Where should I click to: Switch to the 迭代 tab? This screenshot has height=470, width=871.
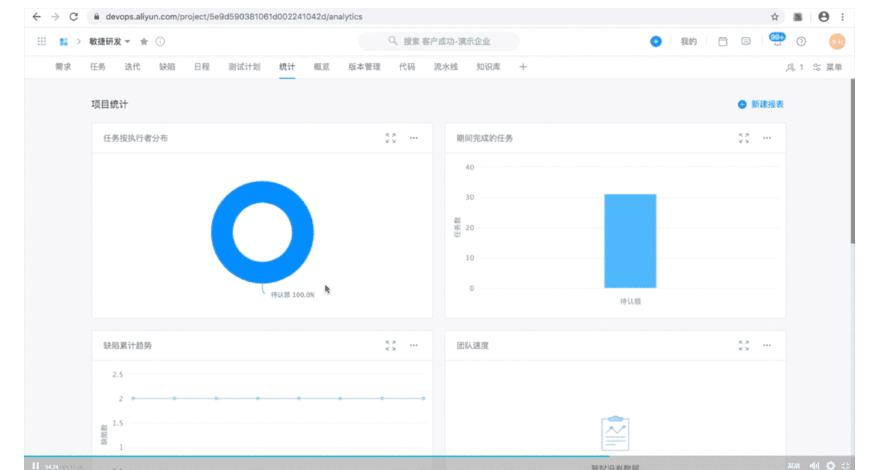point(132,67)
